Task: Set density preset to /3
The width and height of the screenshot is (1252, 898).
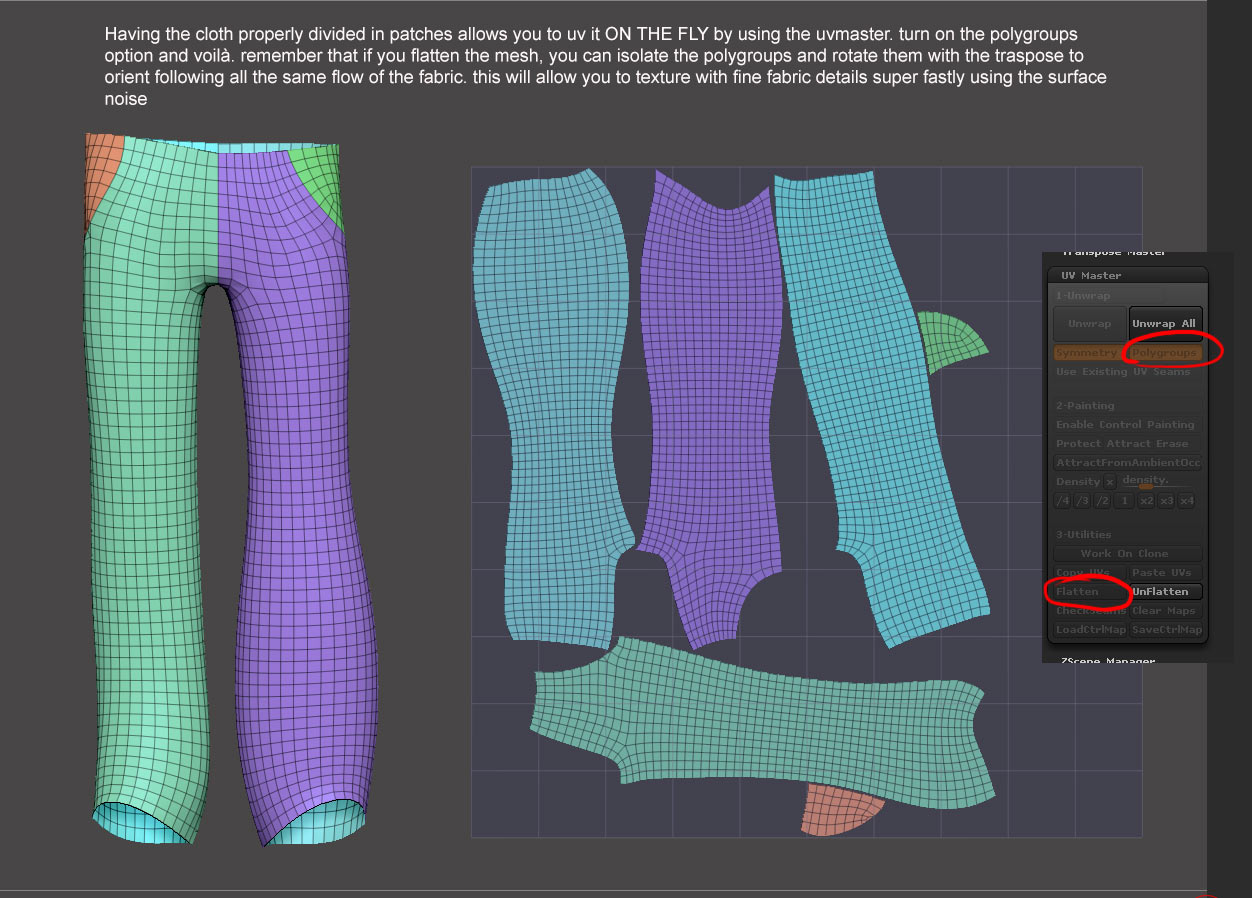Action: (x=1082, y=501)
